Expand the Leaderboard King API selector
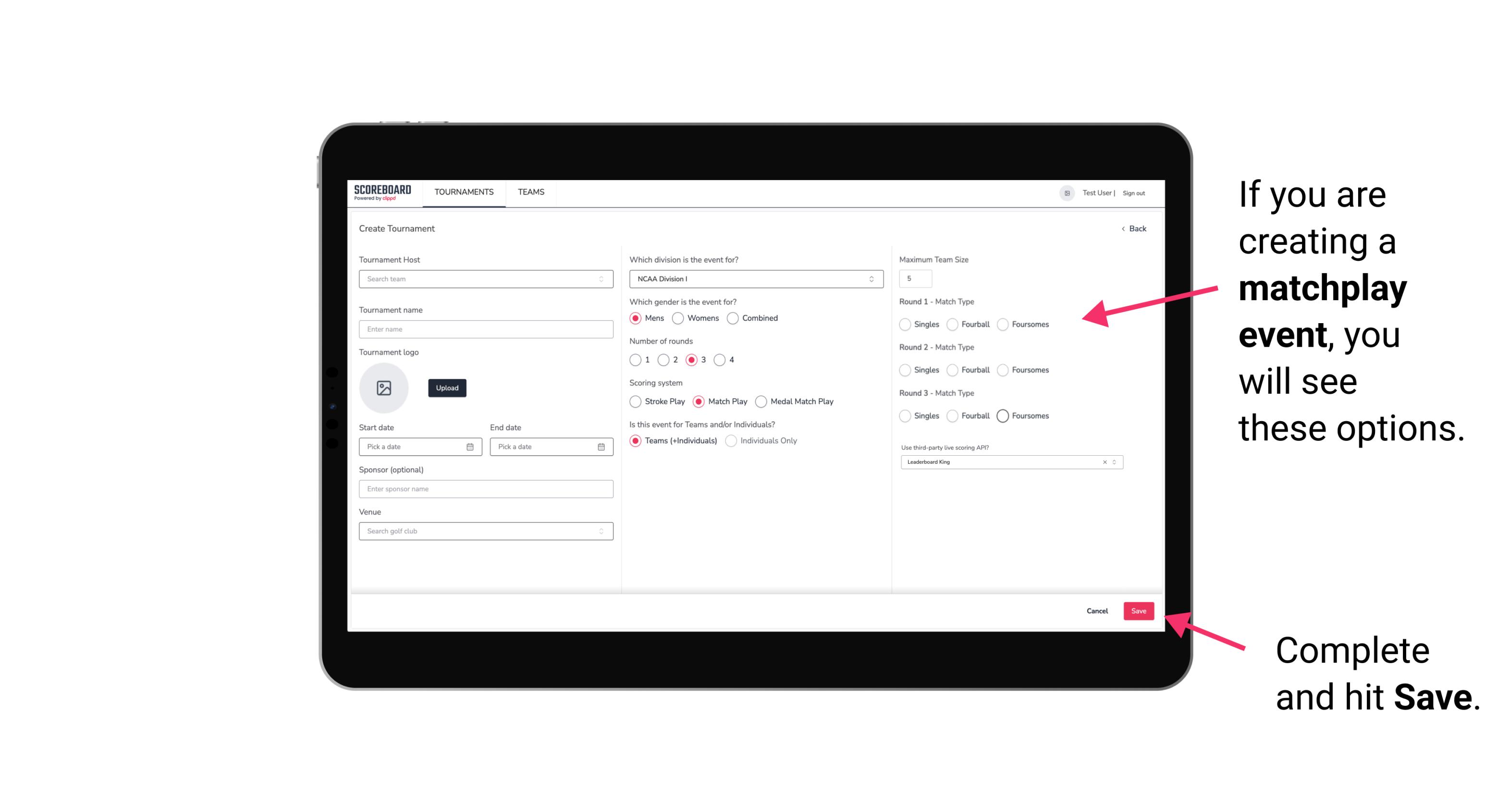Screen dimensions: 1510x812 (1116, 462)
